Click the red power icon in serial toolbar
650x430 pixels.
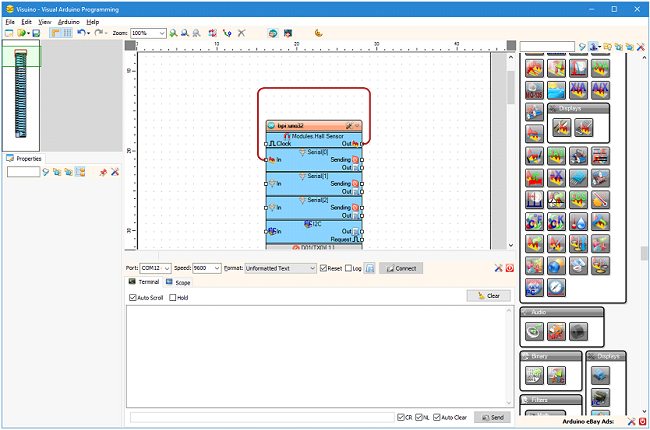509,268
